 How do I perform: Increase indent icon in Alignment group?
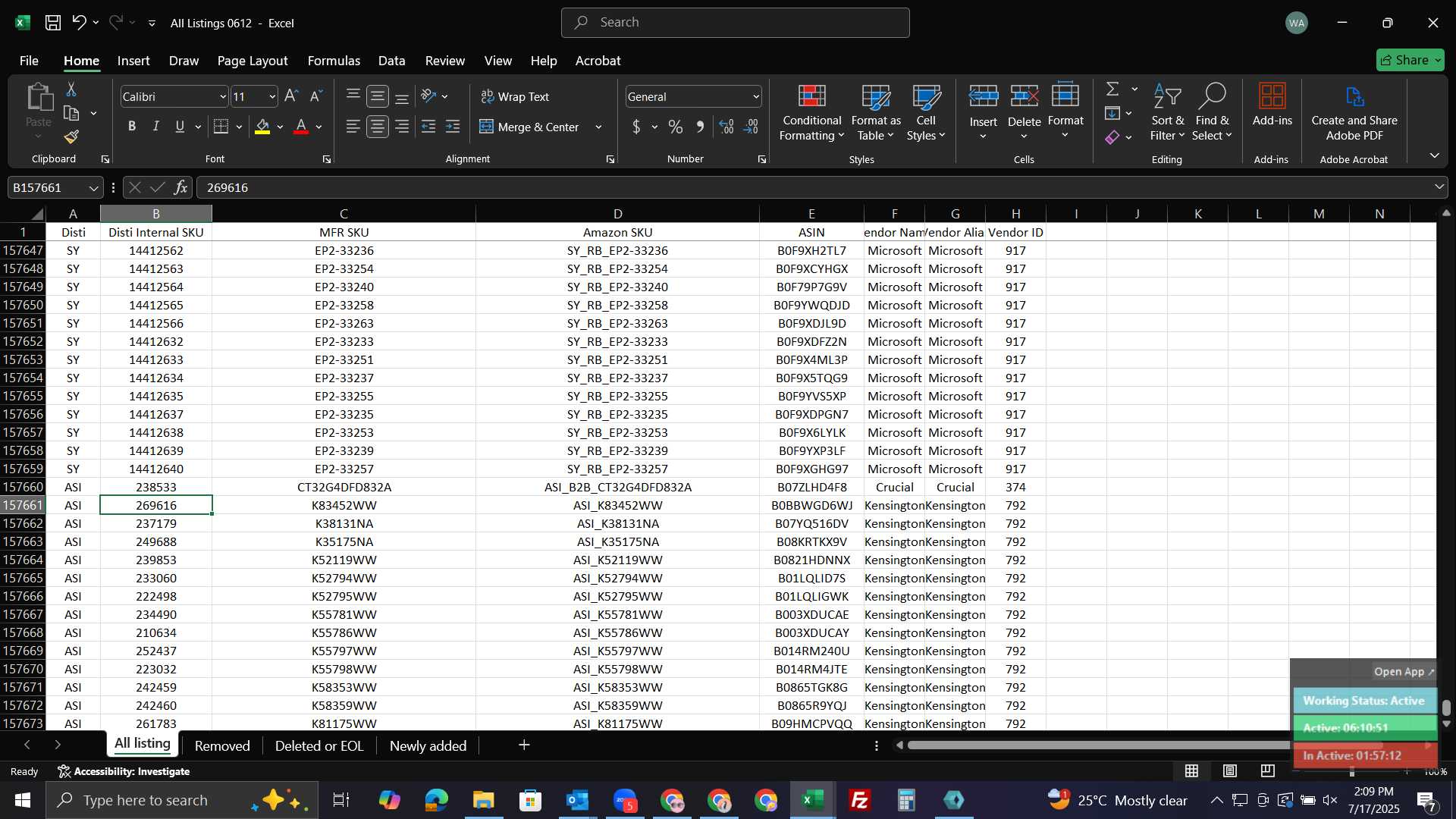coord(453,127)
